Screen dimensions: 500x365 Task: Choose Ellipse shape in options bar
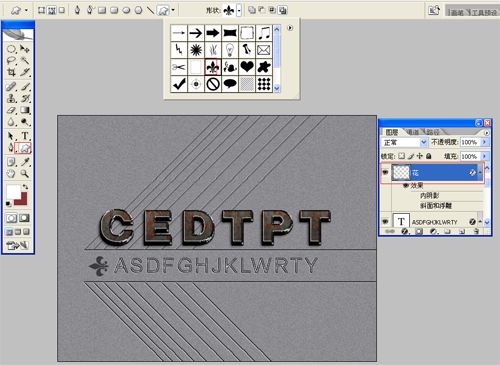126,10
